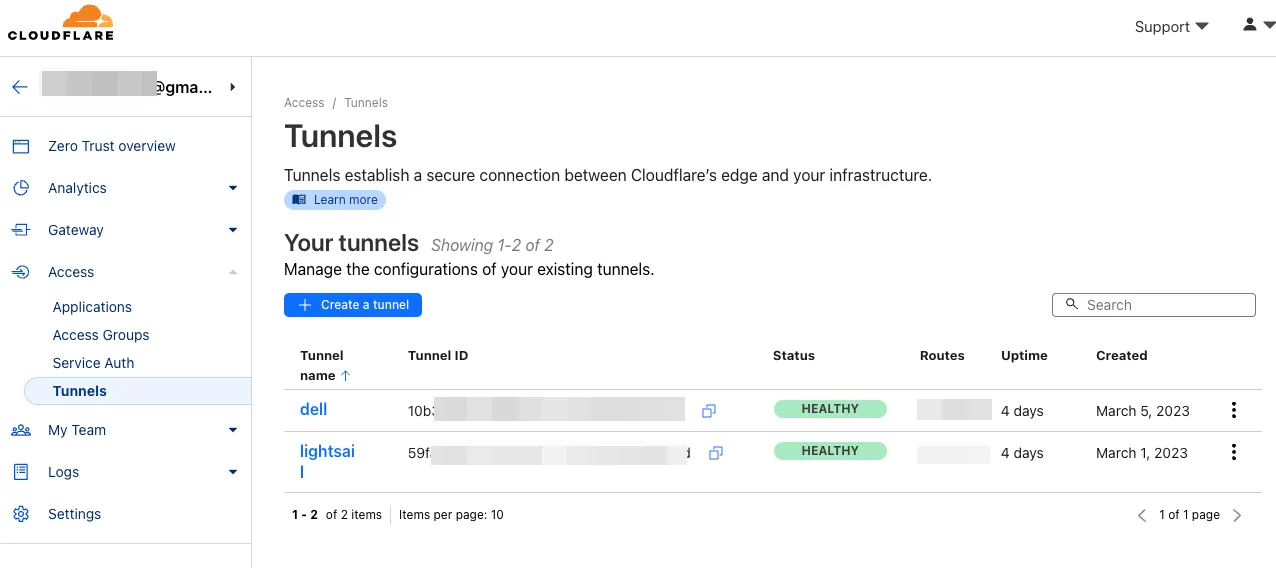Copy the lightsail tunnel ID
This screenshot has height=568, width=1276.
pyautogui.click(x=716, y=453)
